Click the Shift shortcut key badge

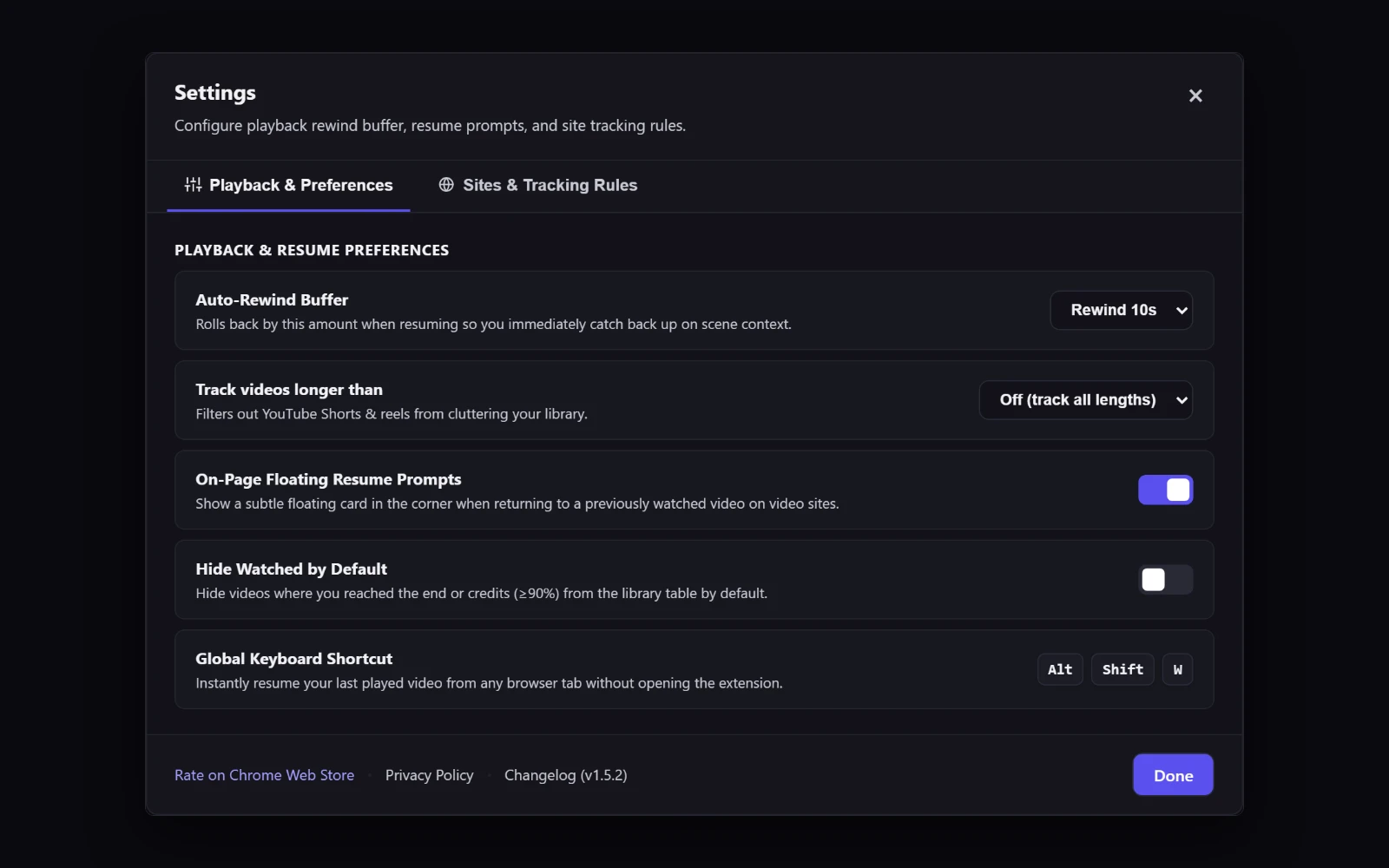[x=1122, y=669]
